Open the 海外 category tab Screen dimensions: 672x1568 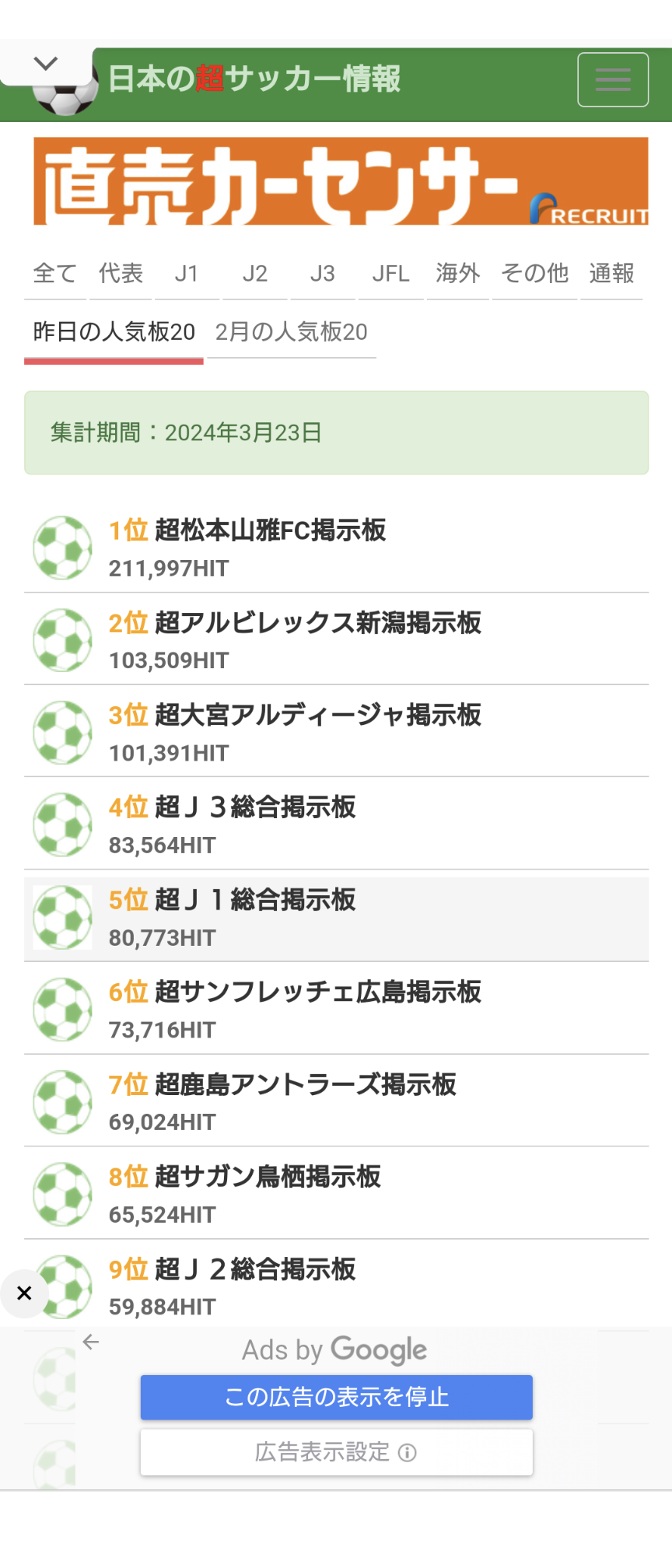(x=457, y=274)
